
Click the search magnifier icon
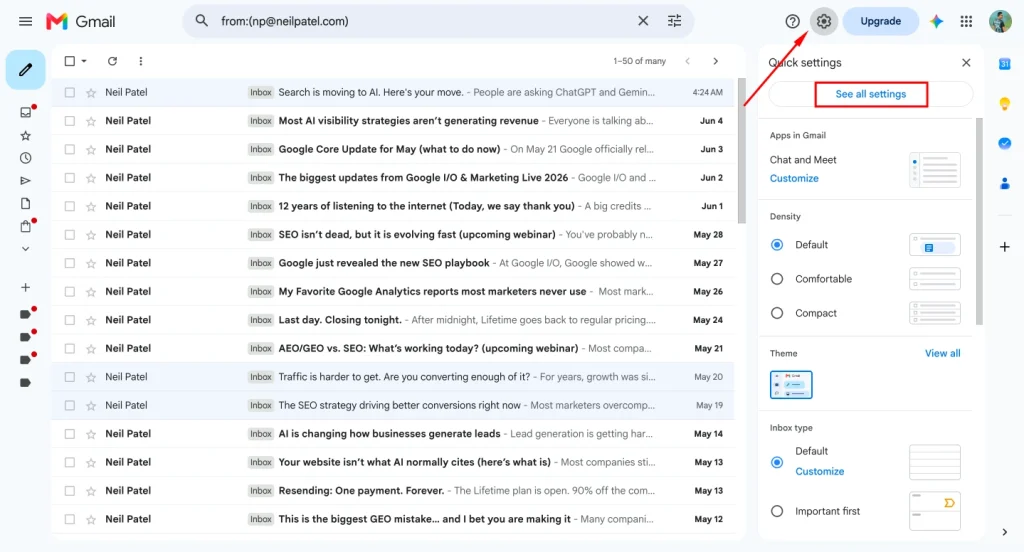[x=202, y=21]
